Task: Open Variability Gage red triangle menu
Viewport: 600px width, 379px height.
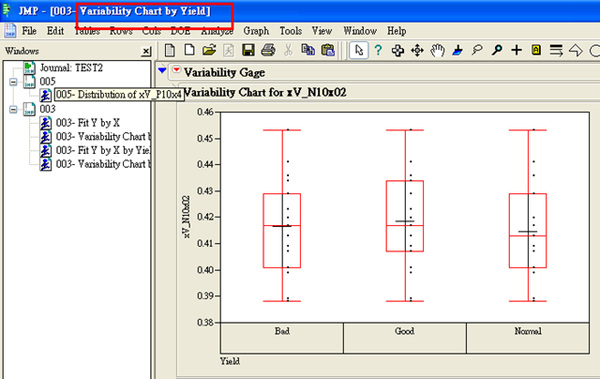Action: pos(176,70)
